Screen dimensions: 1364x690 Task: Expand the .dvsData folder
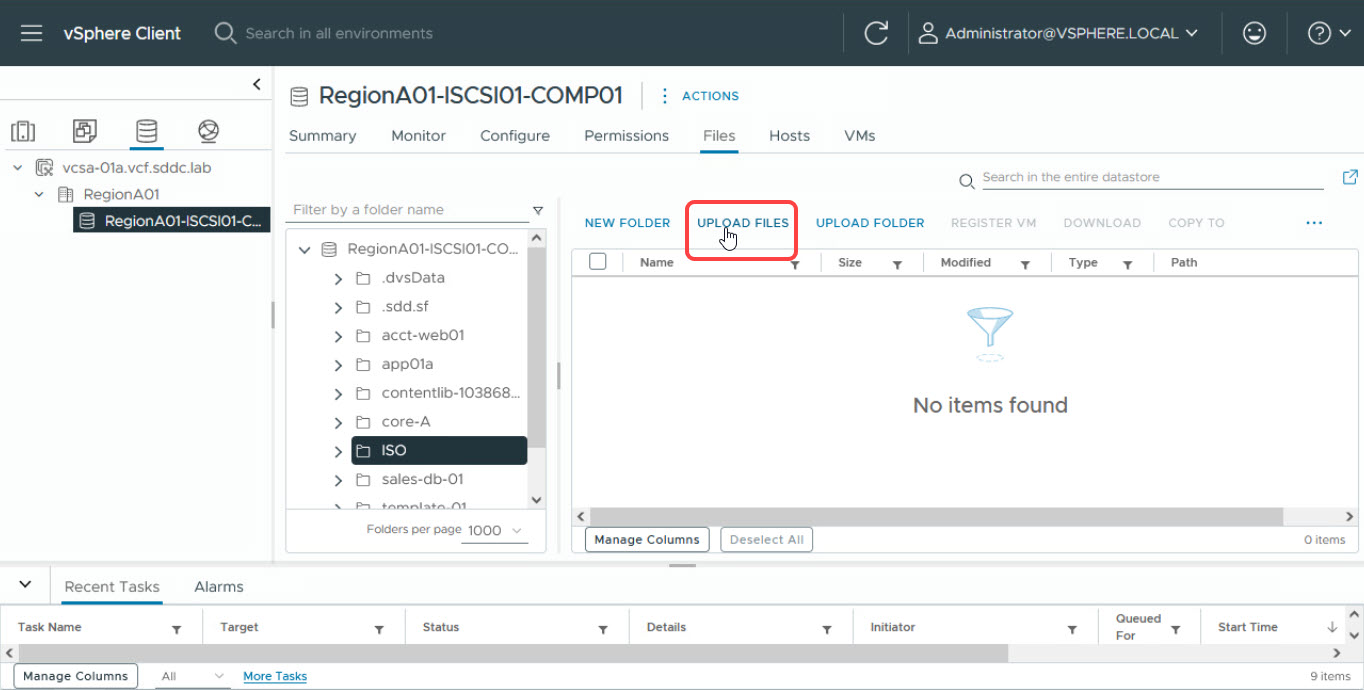pos(339,278)
